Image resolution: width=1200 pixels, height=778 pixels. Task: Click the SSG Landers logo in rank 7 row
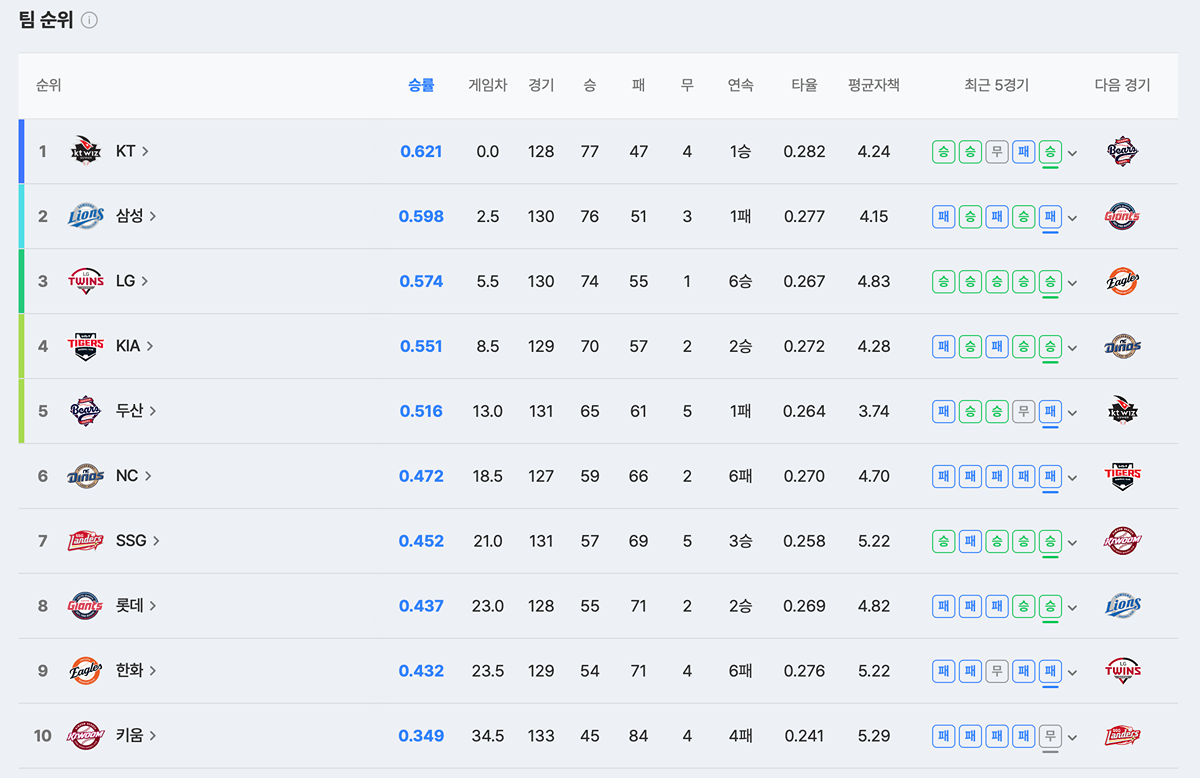point(86,541)
